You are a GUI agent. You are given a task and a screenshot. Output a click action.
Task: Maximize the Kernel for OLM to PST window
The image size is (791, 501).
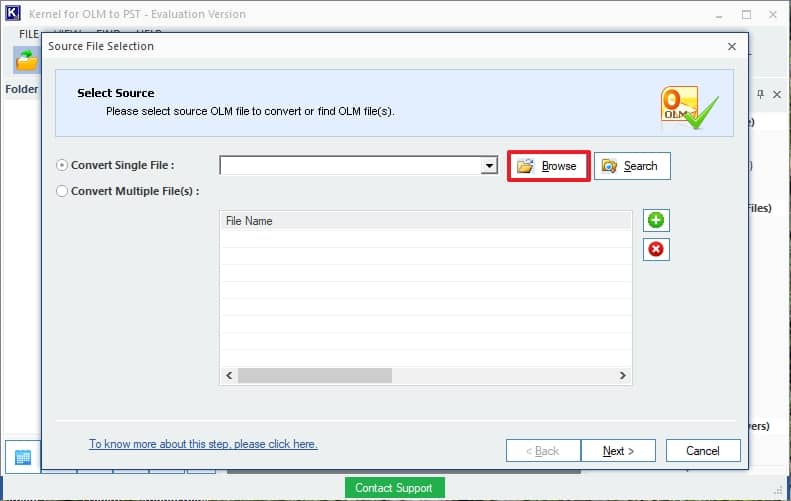pyautogui.click(x=746, y=15)
